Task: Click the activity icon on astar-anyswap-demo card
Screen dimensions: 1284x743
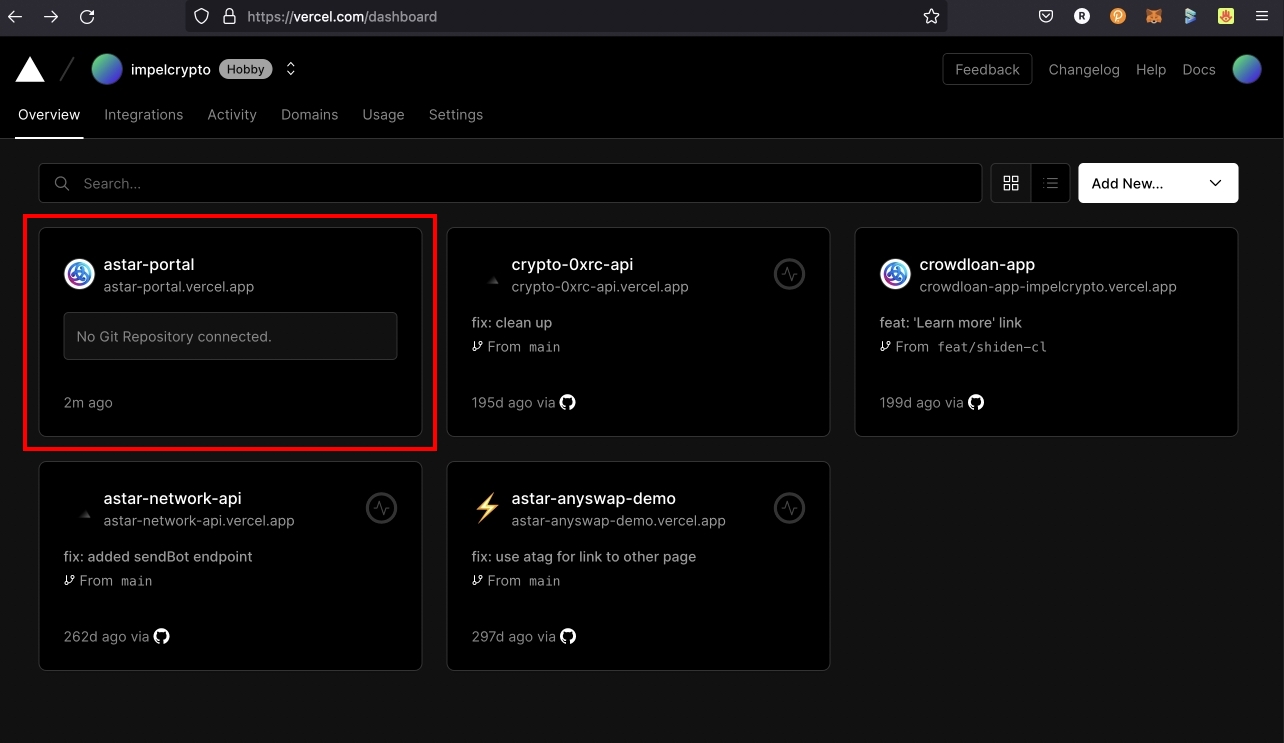Action: 789,508
